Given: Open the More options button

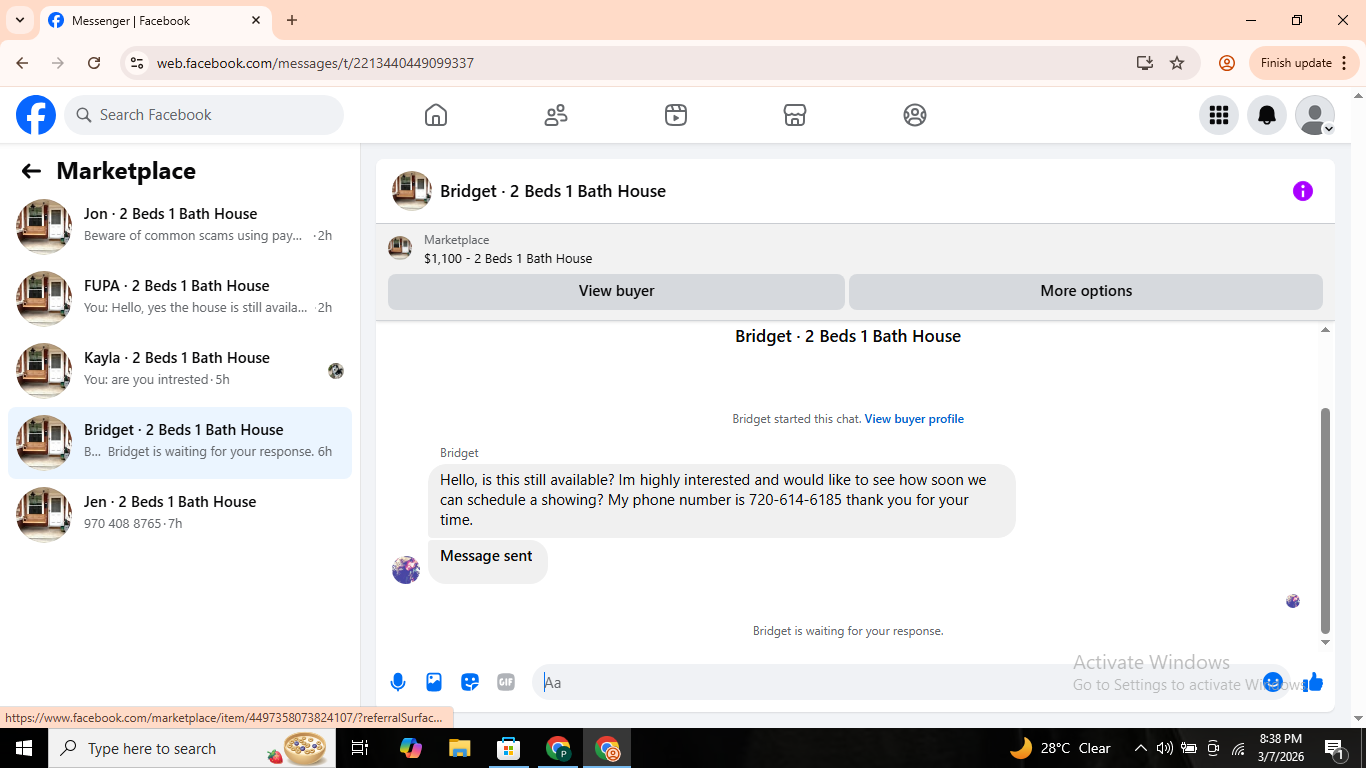Looking at the screenshot, I should coord(1086,291).
